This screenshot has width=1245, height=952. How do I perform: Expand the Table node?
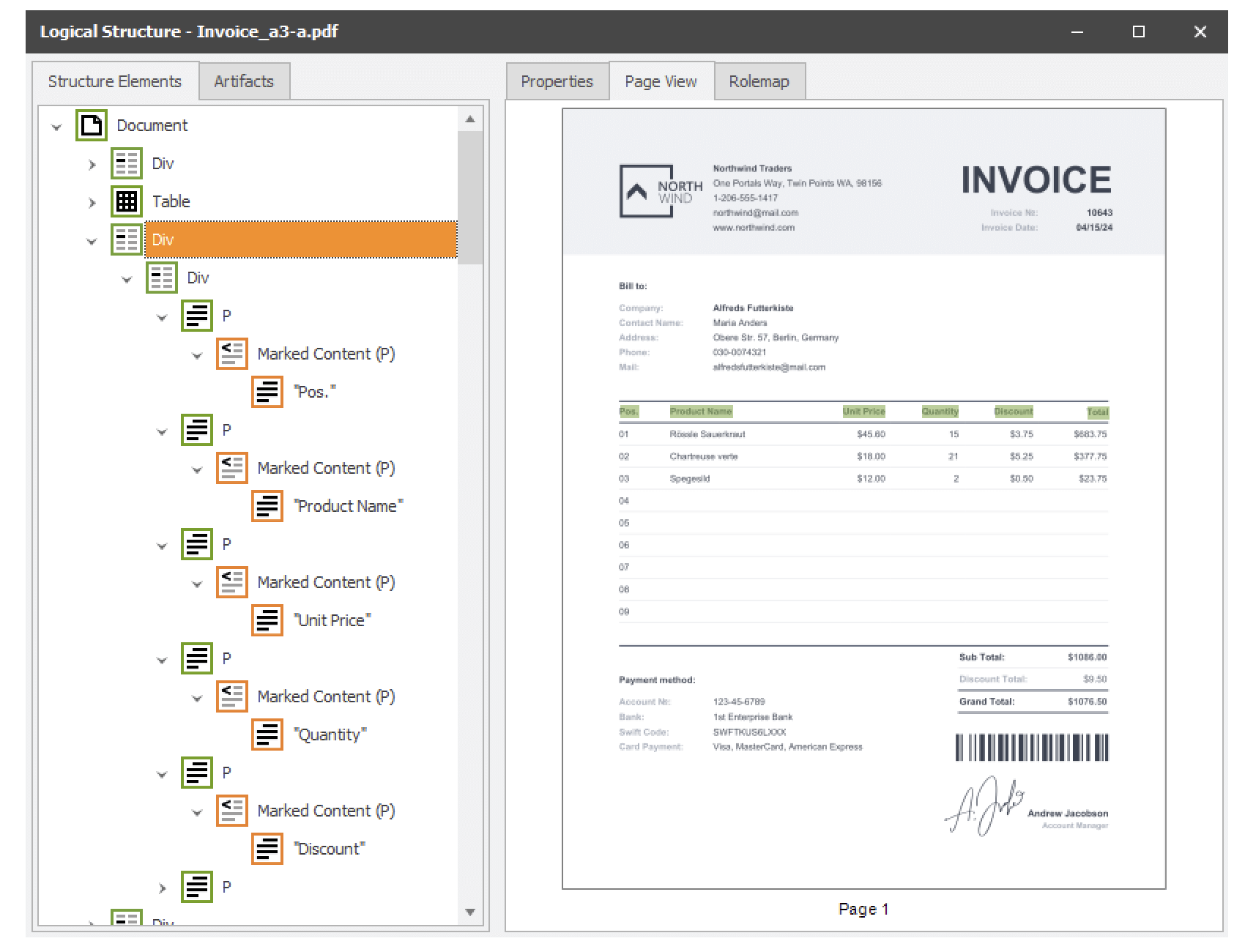pyautogui.click(x=92, y=202)
